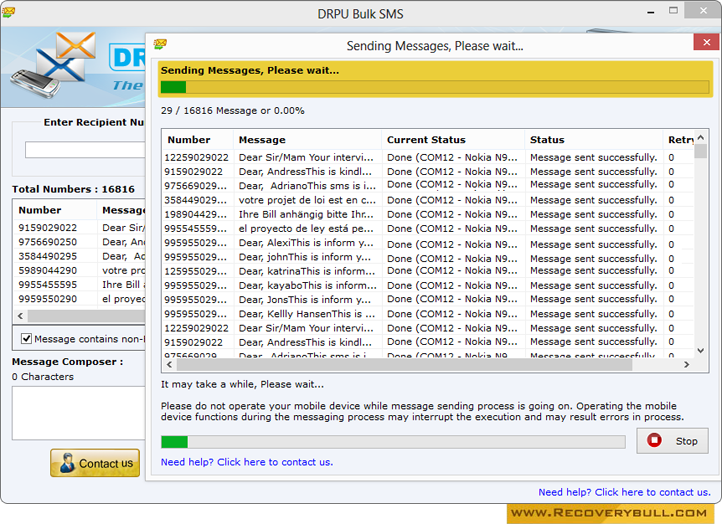
Task: Click the Contact us button
Action: (95, 463)
